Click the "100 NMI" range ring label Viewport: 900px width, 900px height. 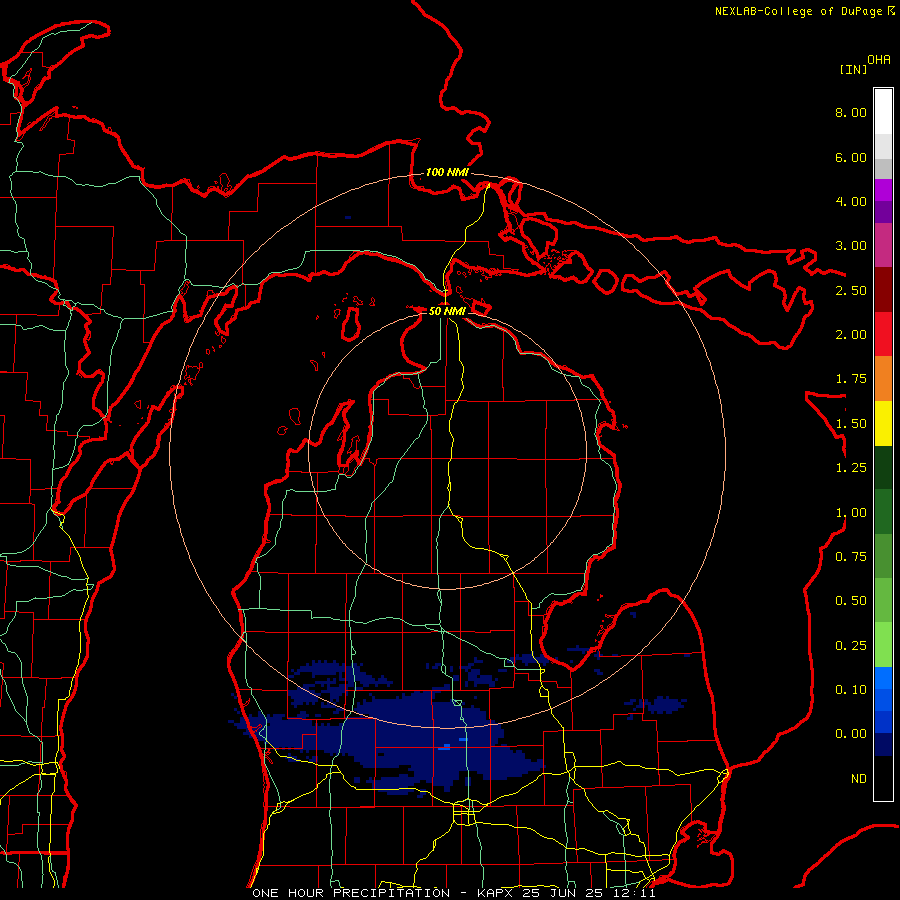click(x=447, y=172)
